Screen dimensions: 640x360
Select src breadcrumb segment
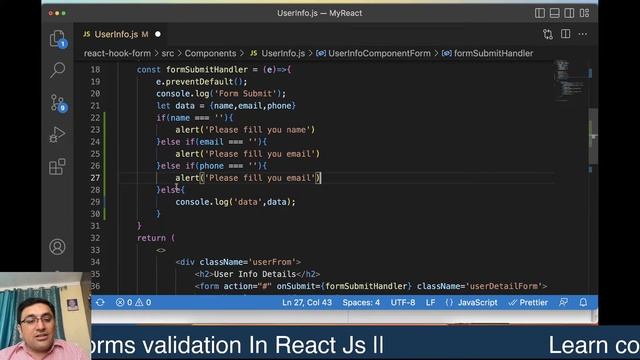coord(167,53)
